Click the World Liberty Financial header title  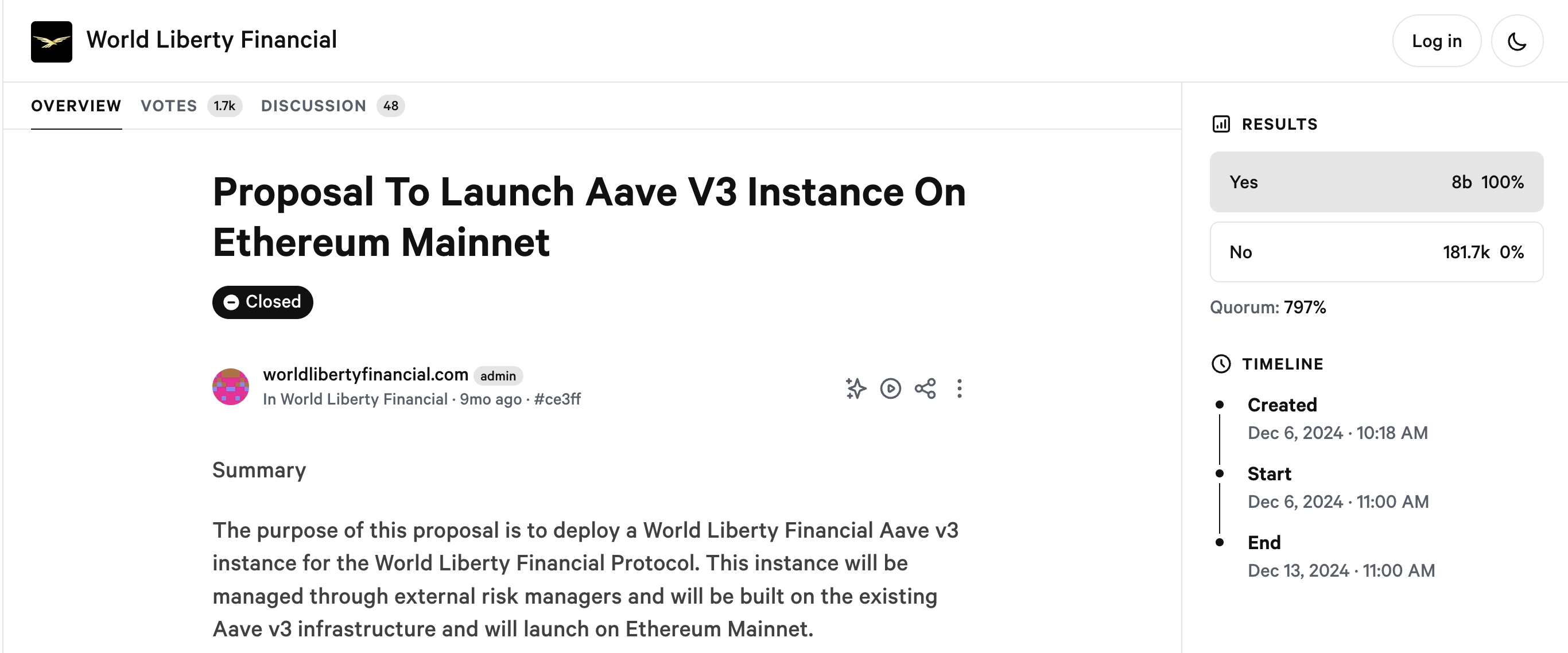pyautogui.click(x=211, y=40)
